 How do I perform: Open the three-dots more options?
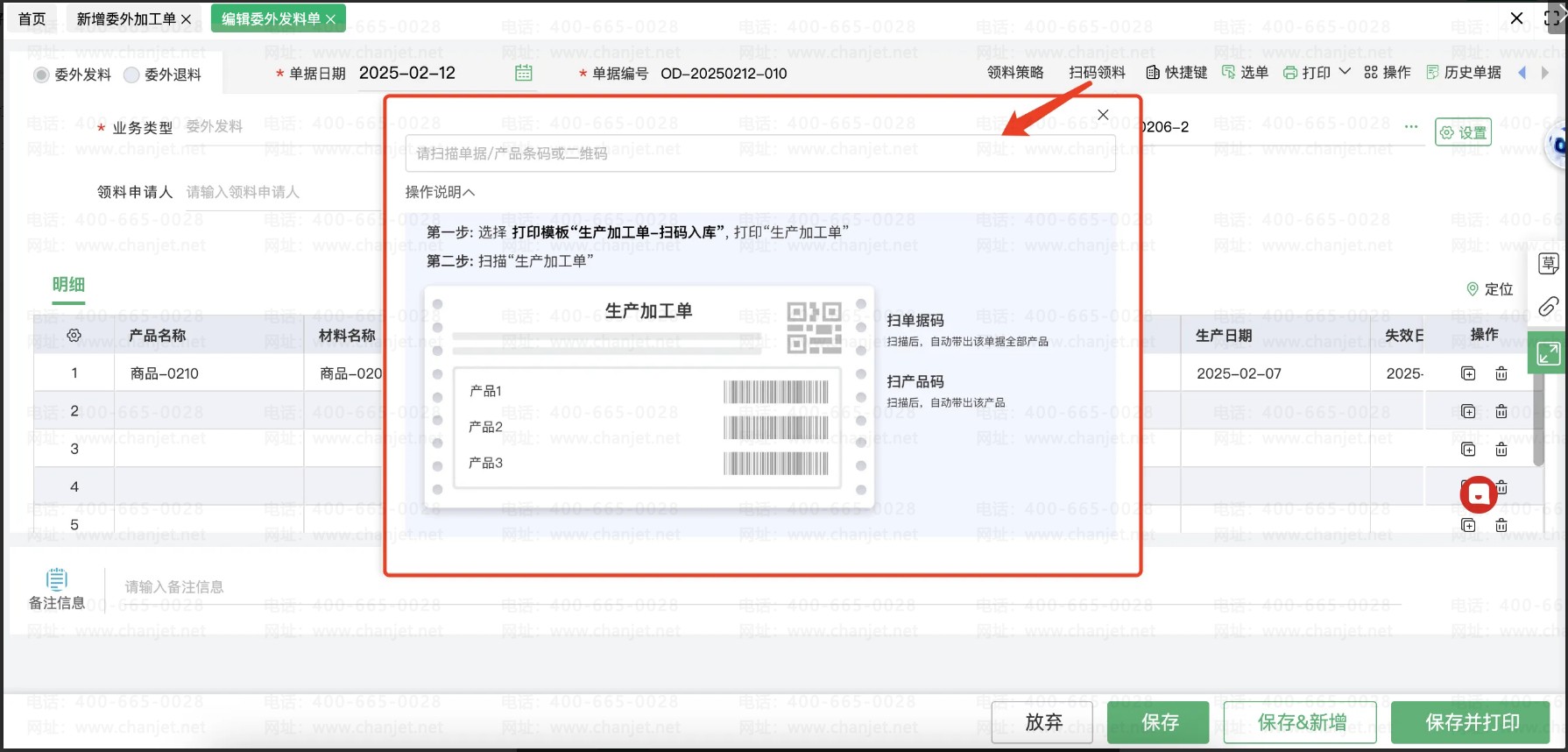click(x=1411, y=127)
